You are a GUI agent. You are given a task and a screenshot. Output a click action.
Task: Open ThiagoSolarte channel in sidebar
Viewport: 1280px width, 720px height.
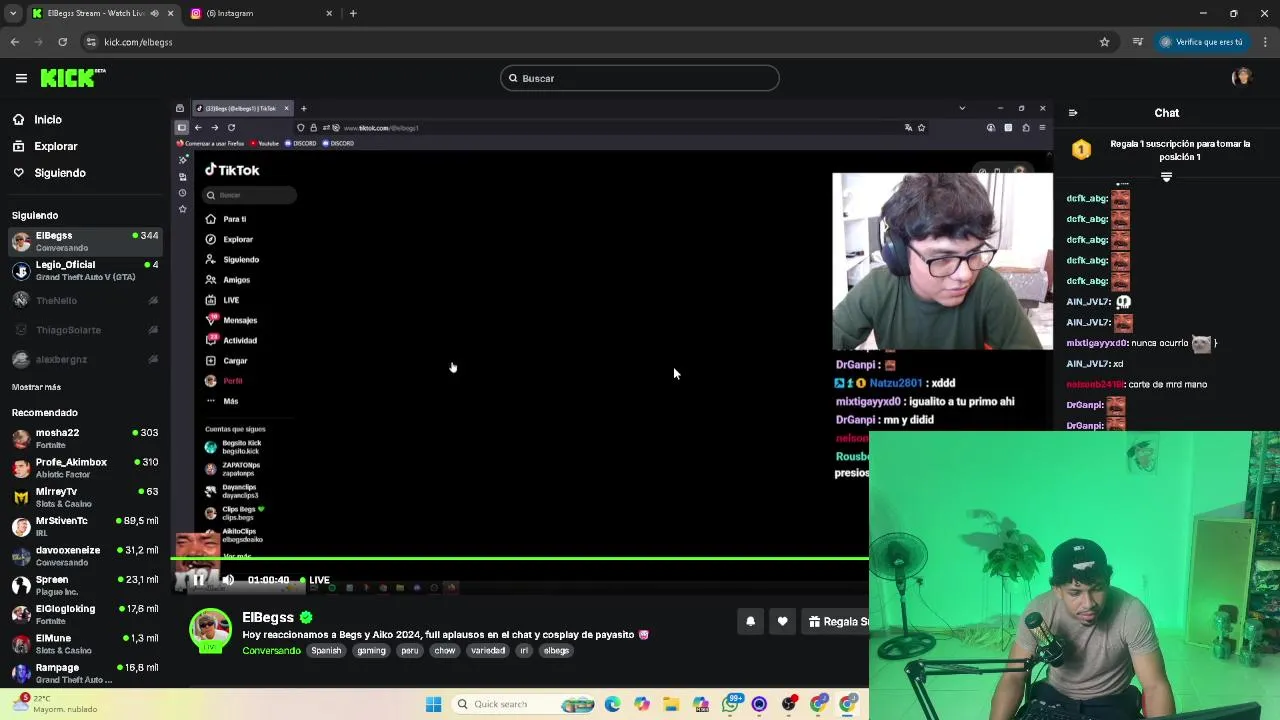click(x=85, y=330)
